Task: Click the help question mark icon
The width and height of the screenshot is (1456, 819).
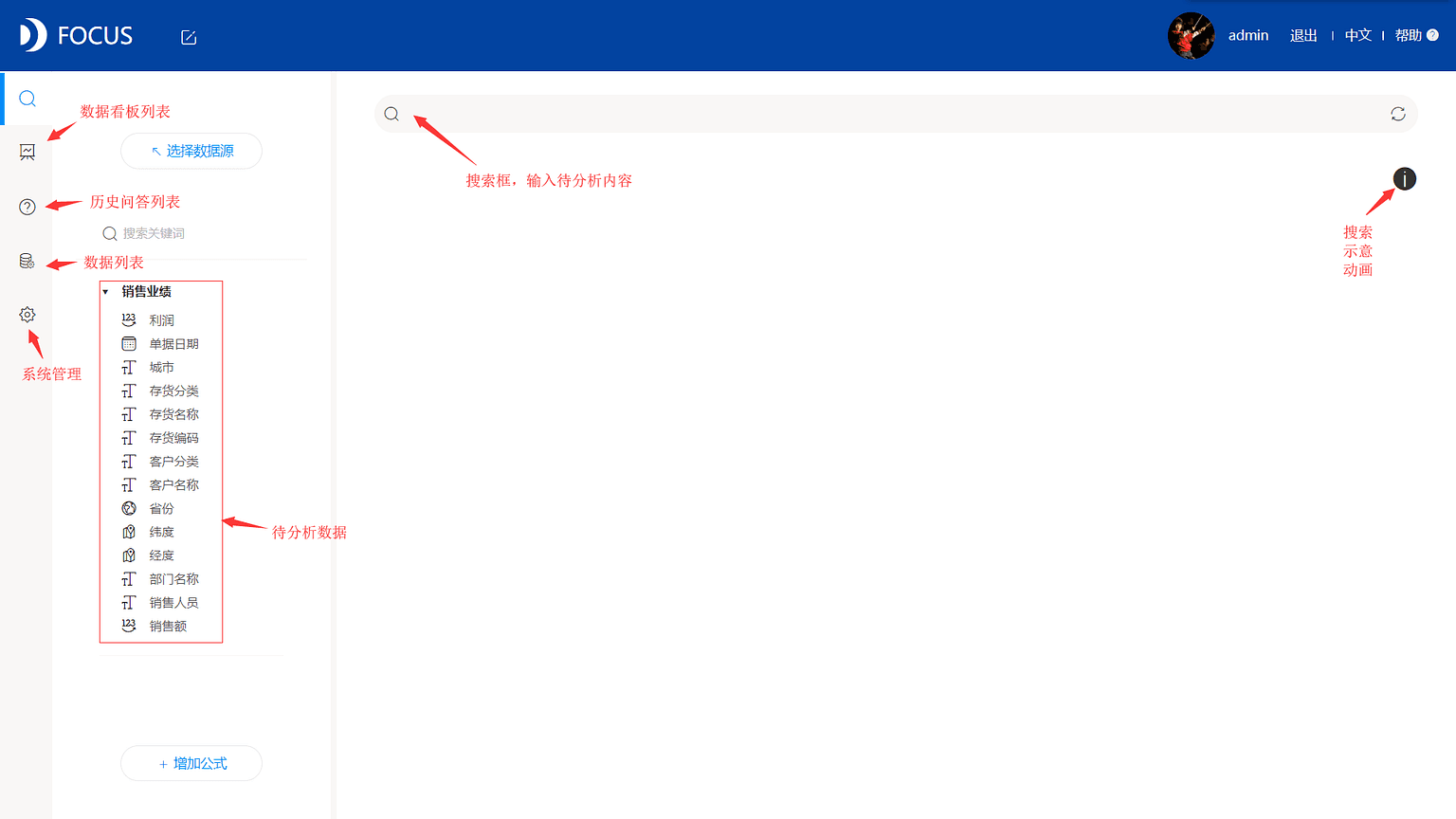Action: coord(1432,35)
